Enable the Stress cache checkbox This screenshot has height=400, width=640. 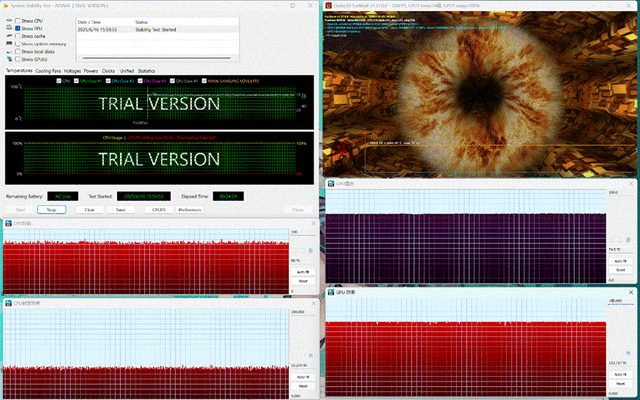click(x=18, y=36)
